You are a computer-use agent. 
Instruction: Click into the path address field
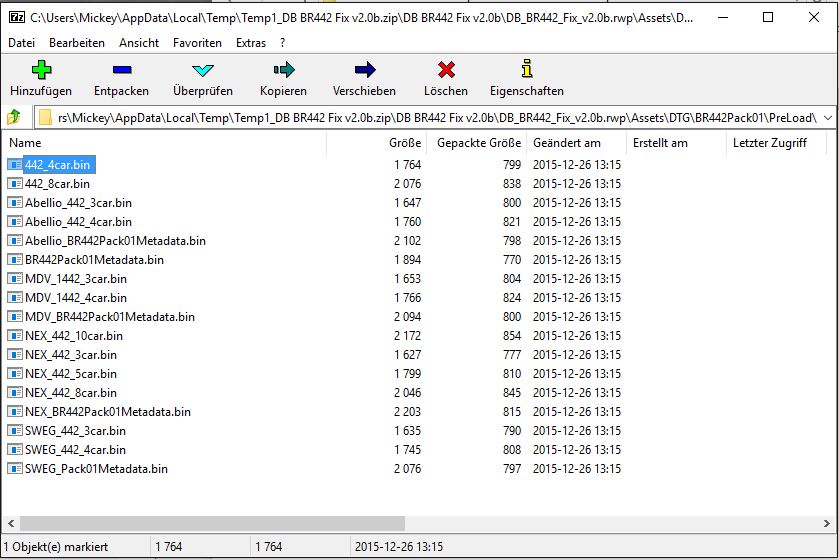click(436, 117)
